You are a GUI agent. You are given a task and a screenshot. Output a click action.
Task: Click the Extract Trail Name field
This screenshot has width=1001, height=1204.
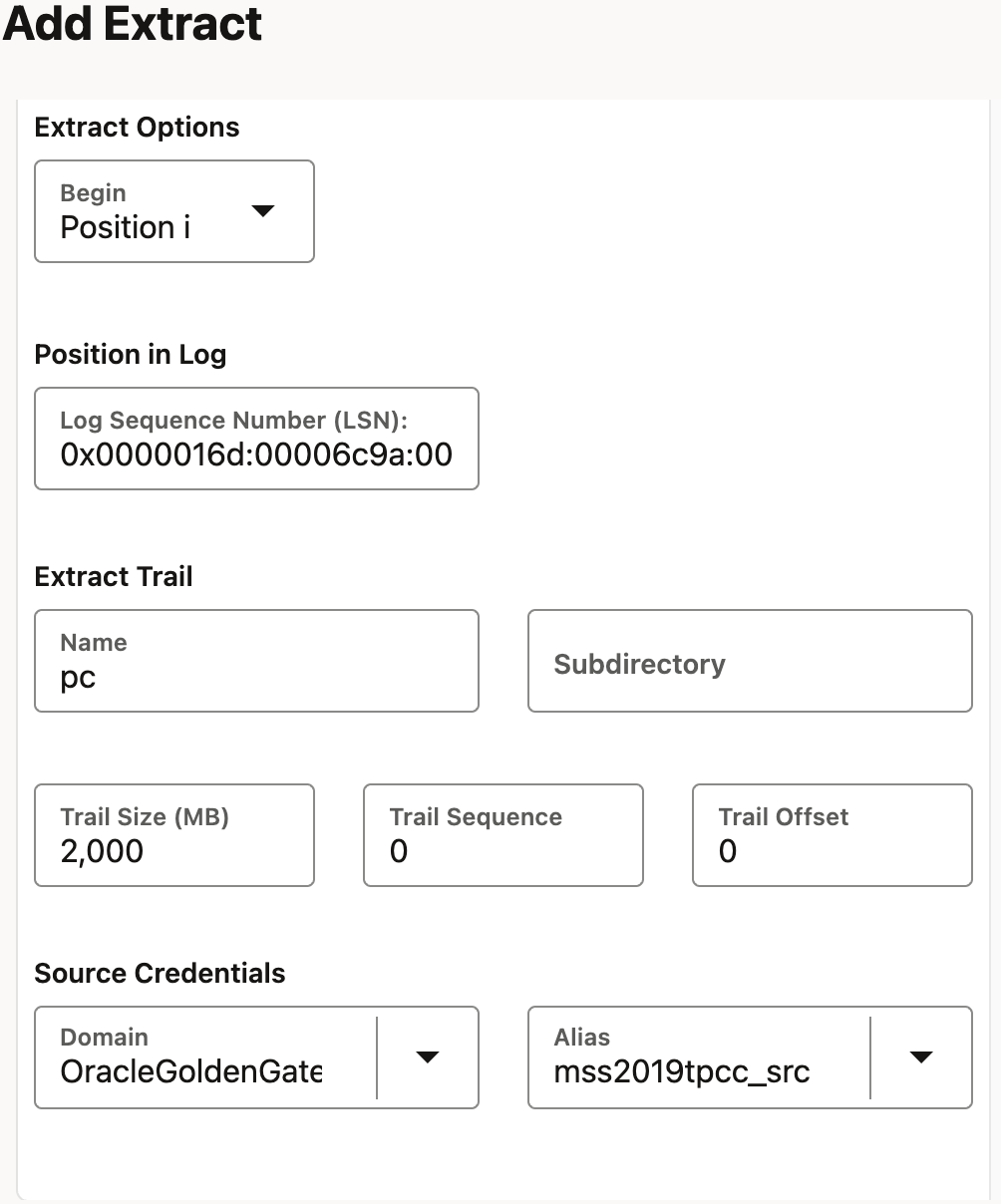pyautogui.click(x=256, y=661)
